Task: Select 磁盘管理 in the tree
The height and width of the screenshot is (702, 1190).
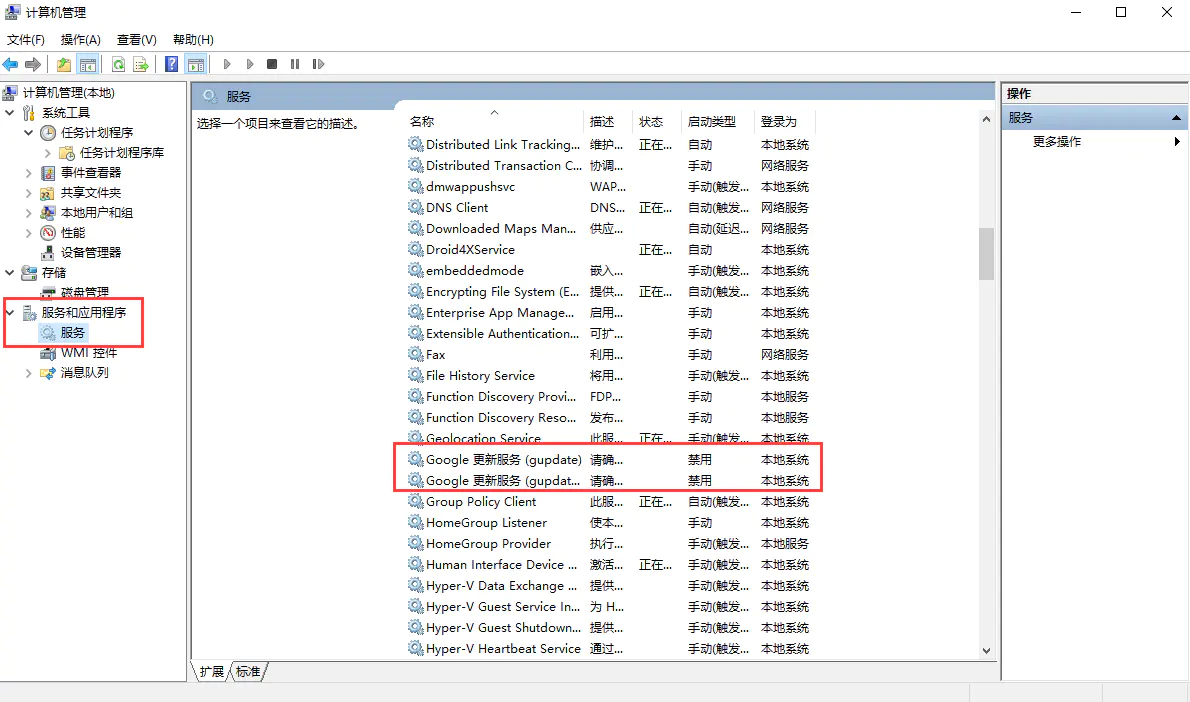Action: coord(84,292)
